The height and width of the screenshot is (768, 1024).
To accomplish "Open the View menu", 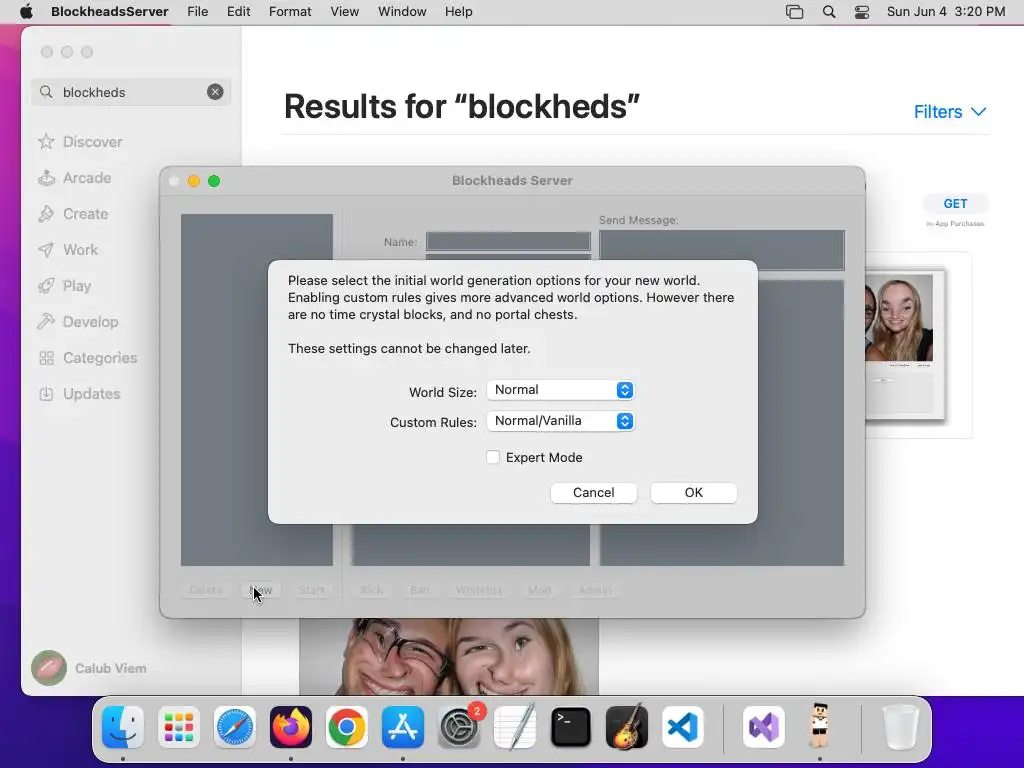I will click(344, 12).
